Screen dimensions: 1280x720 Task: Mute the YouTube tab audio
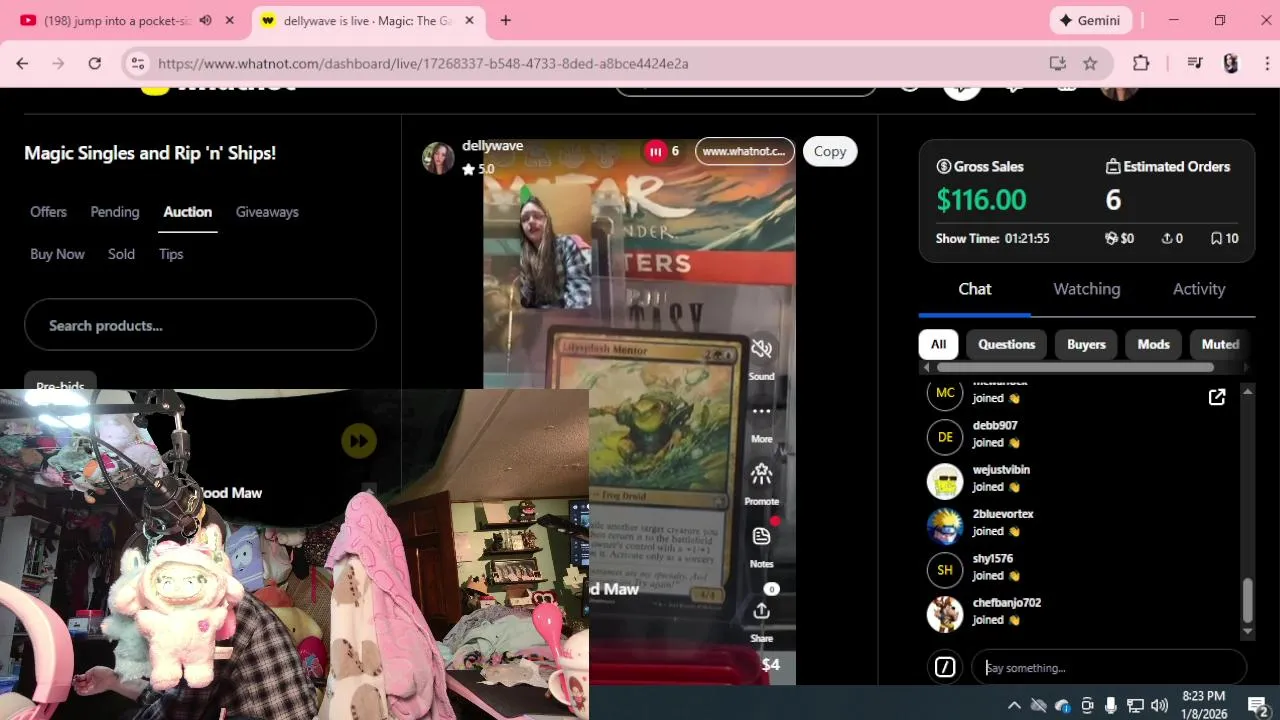coord(205,20)
